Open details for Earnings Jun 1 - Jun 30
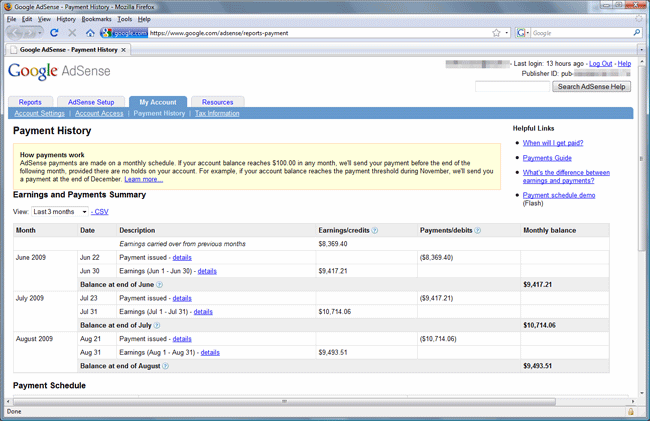 pyautogui.click(x=207, y=271)
